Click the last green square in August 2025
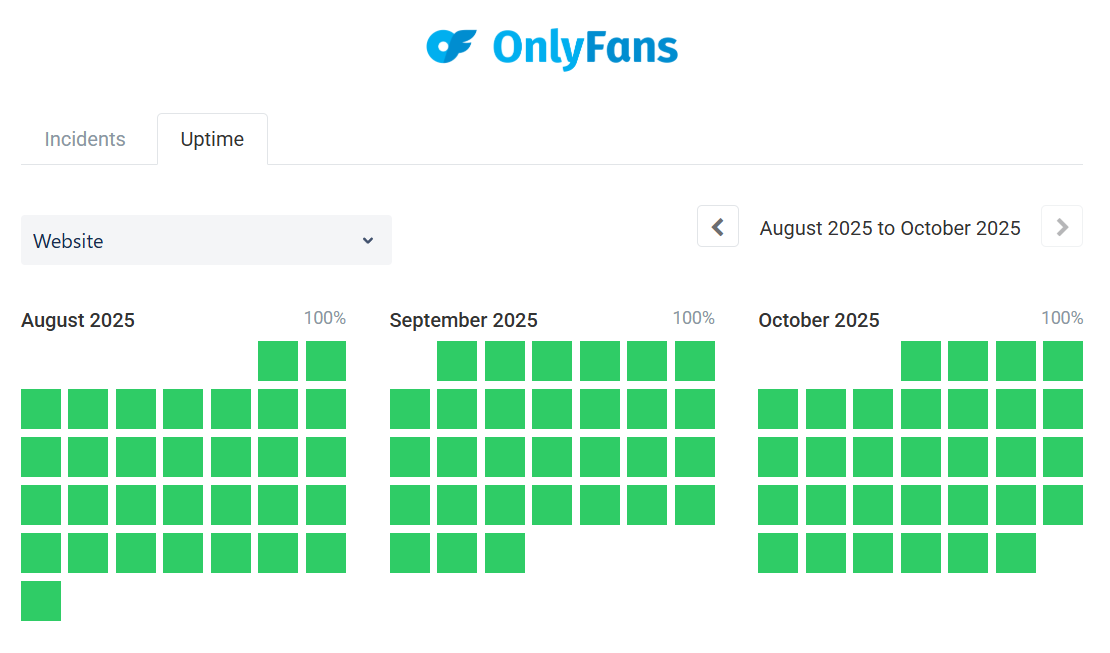 [x=40, y=601]
